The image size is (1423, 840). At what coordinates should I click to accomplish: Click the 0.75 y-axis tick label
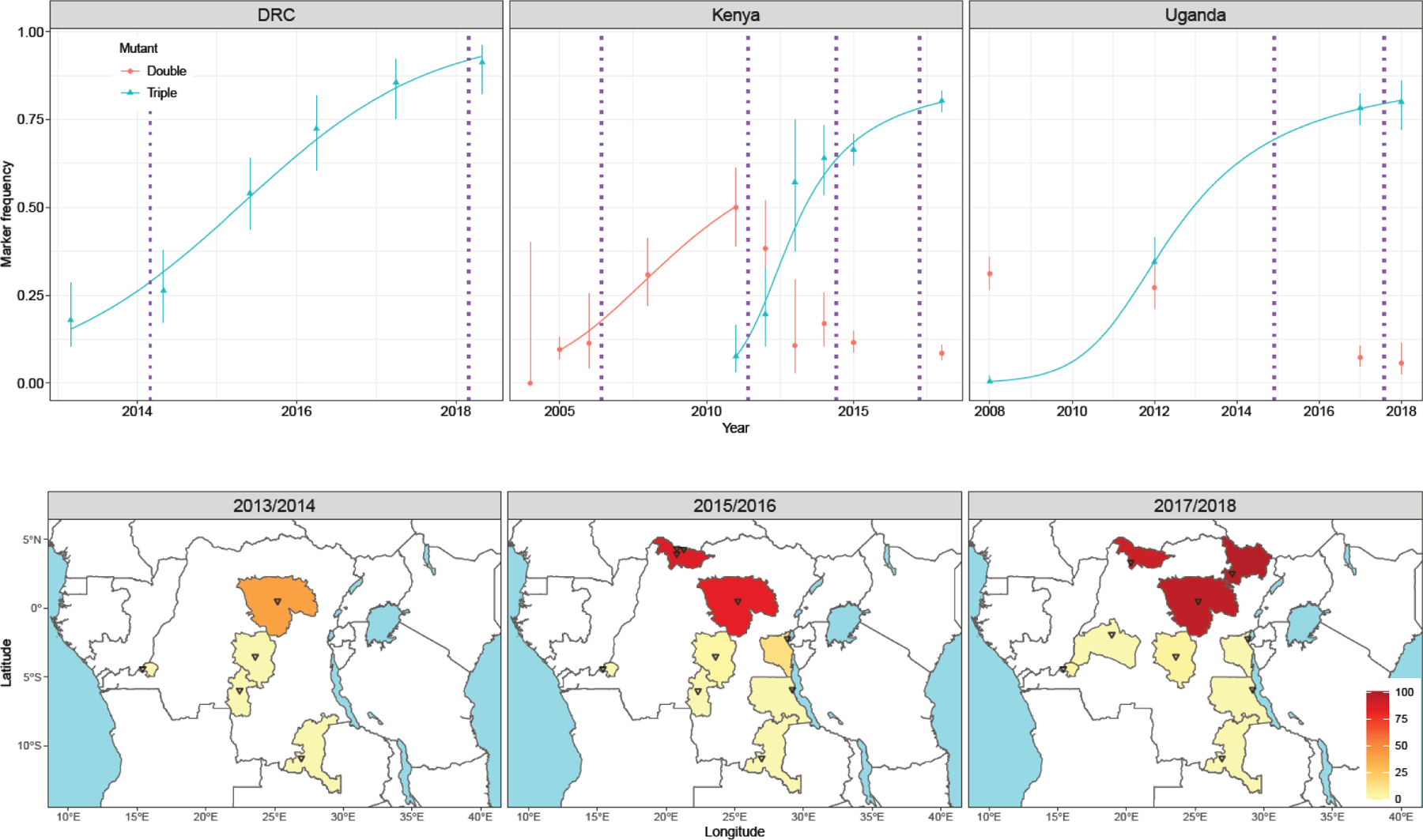pos(31,119)
